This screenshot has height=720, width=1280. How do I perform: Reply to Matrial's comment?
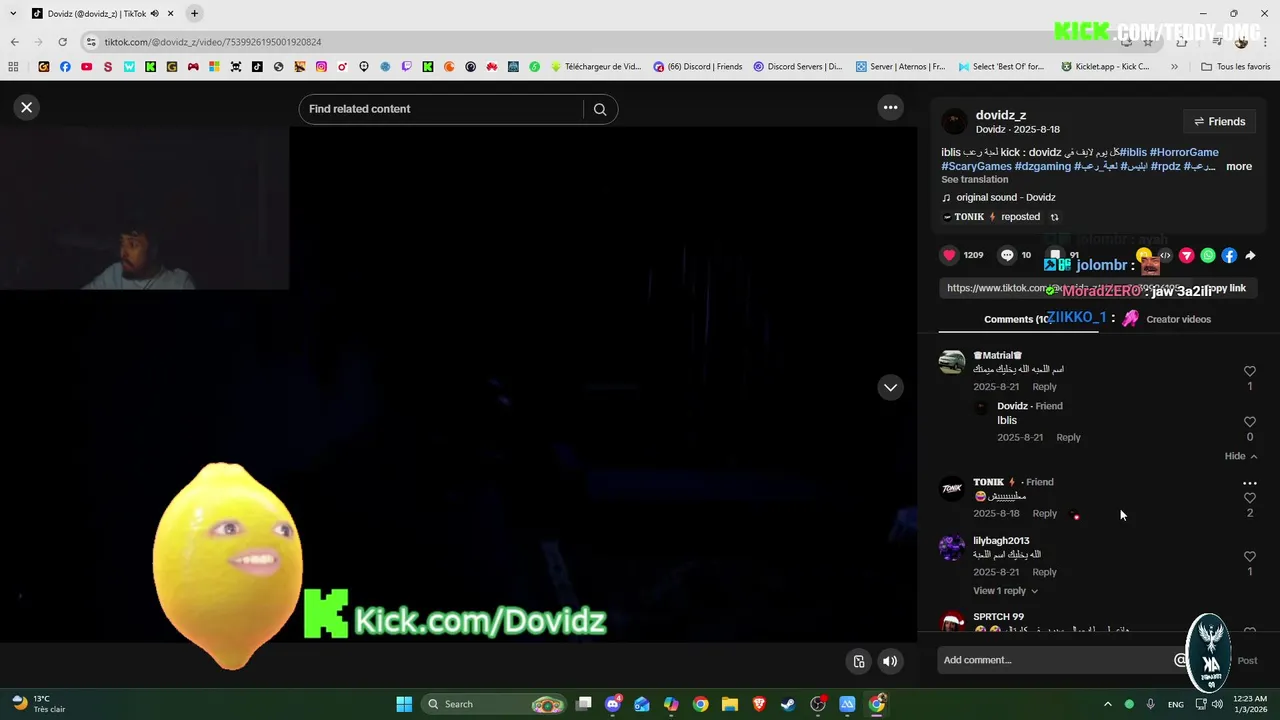tap(1044, 386)
